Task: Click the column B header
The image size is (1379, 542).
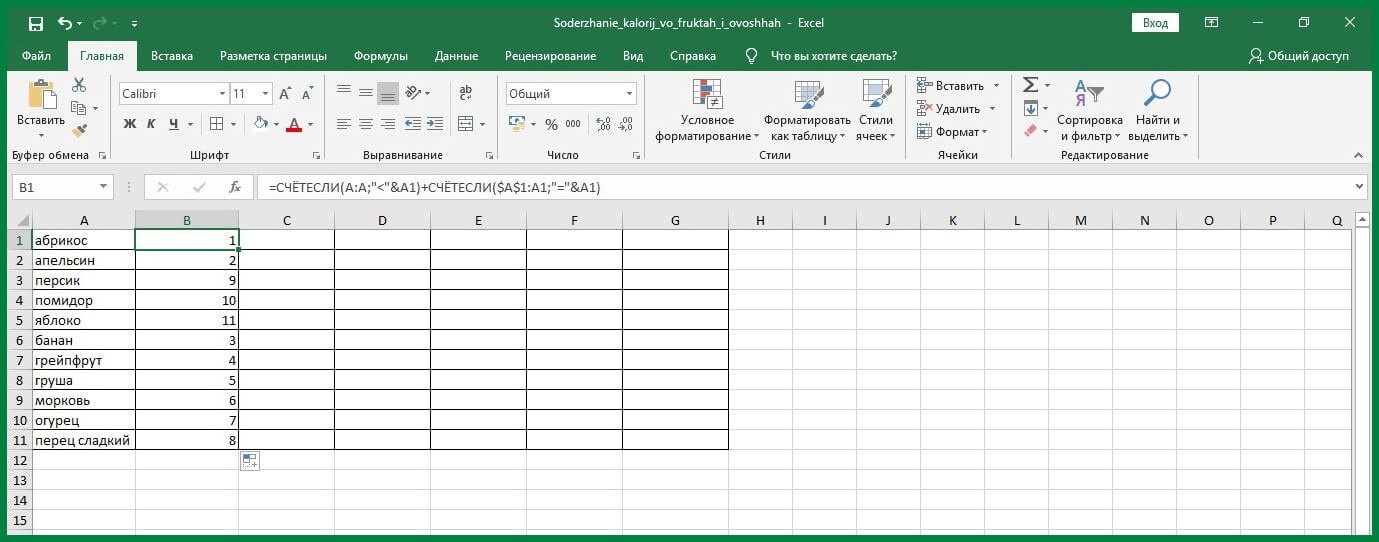Action: coord(187,220)
